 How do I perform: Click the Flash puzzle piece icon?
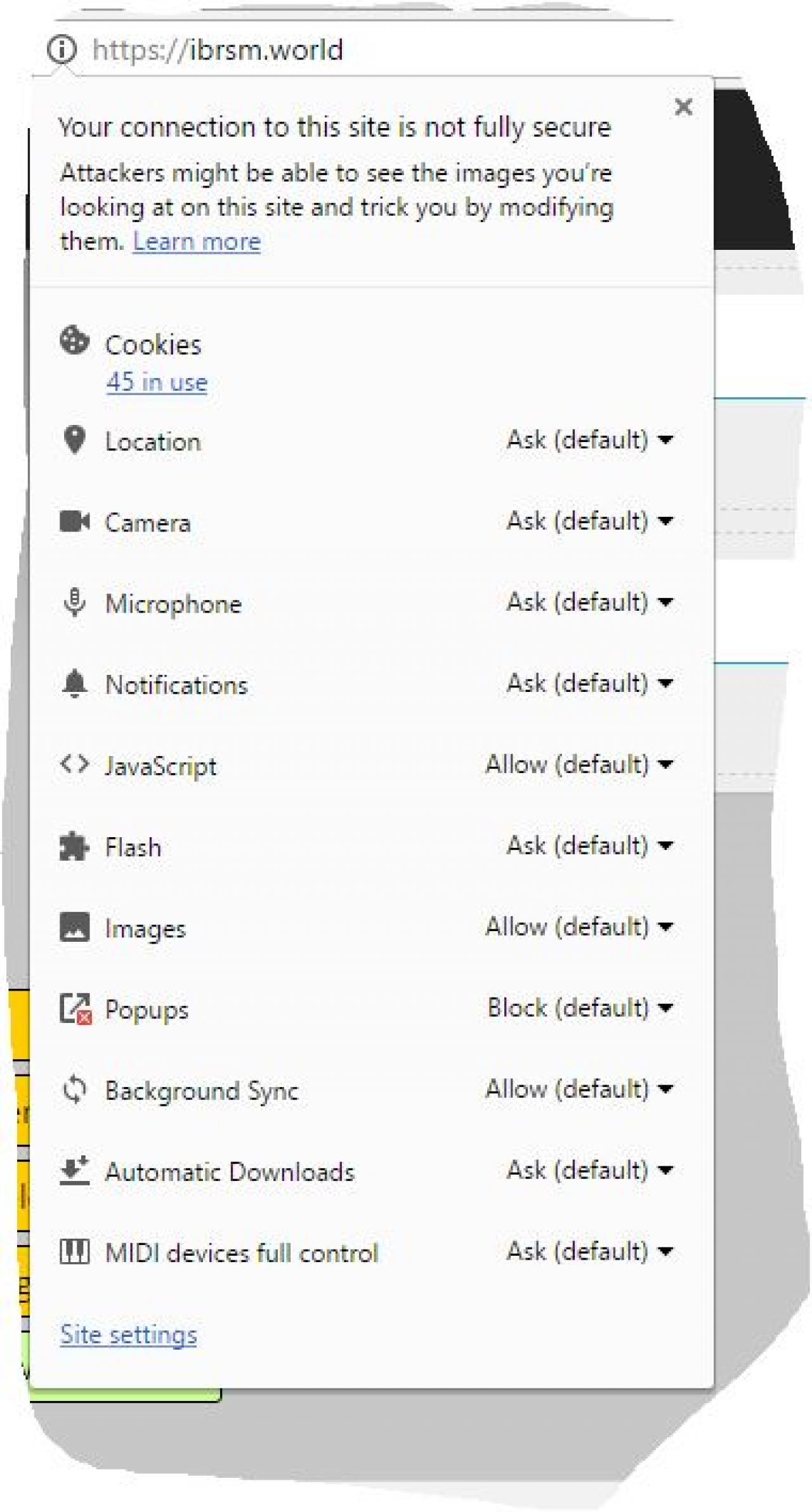74,846
